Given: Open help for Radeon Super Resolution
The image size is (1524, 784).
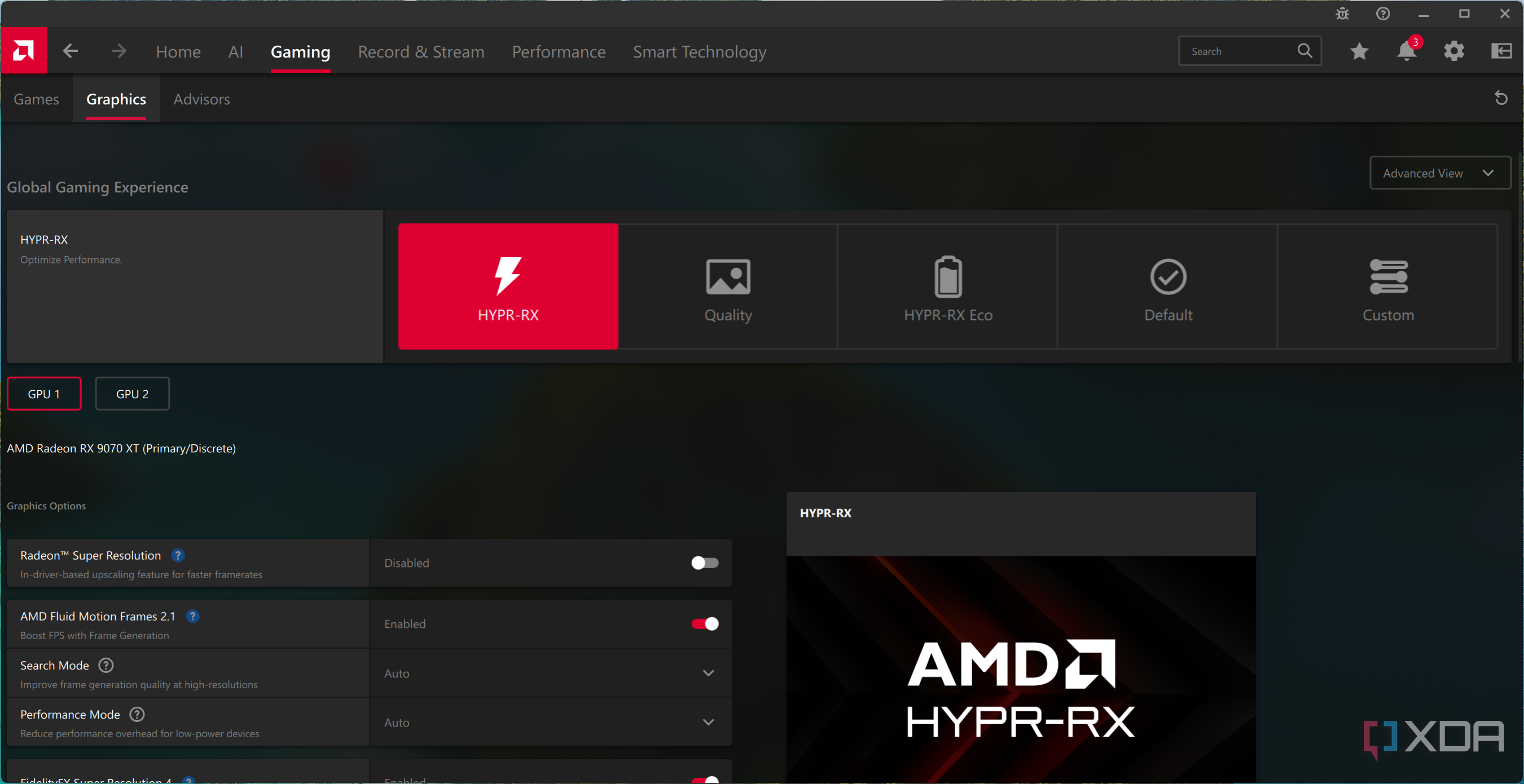Looking at the screenshot, I should coord(178,555).
